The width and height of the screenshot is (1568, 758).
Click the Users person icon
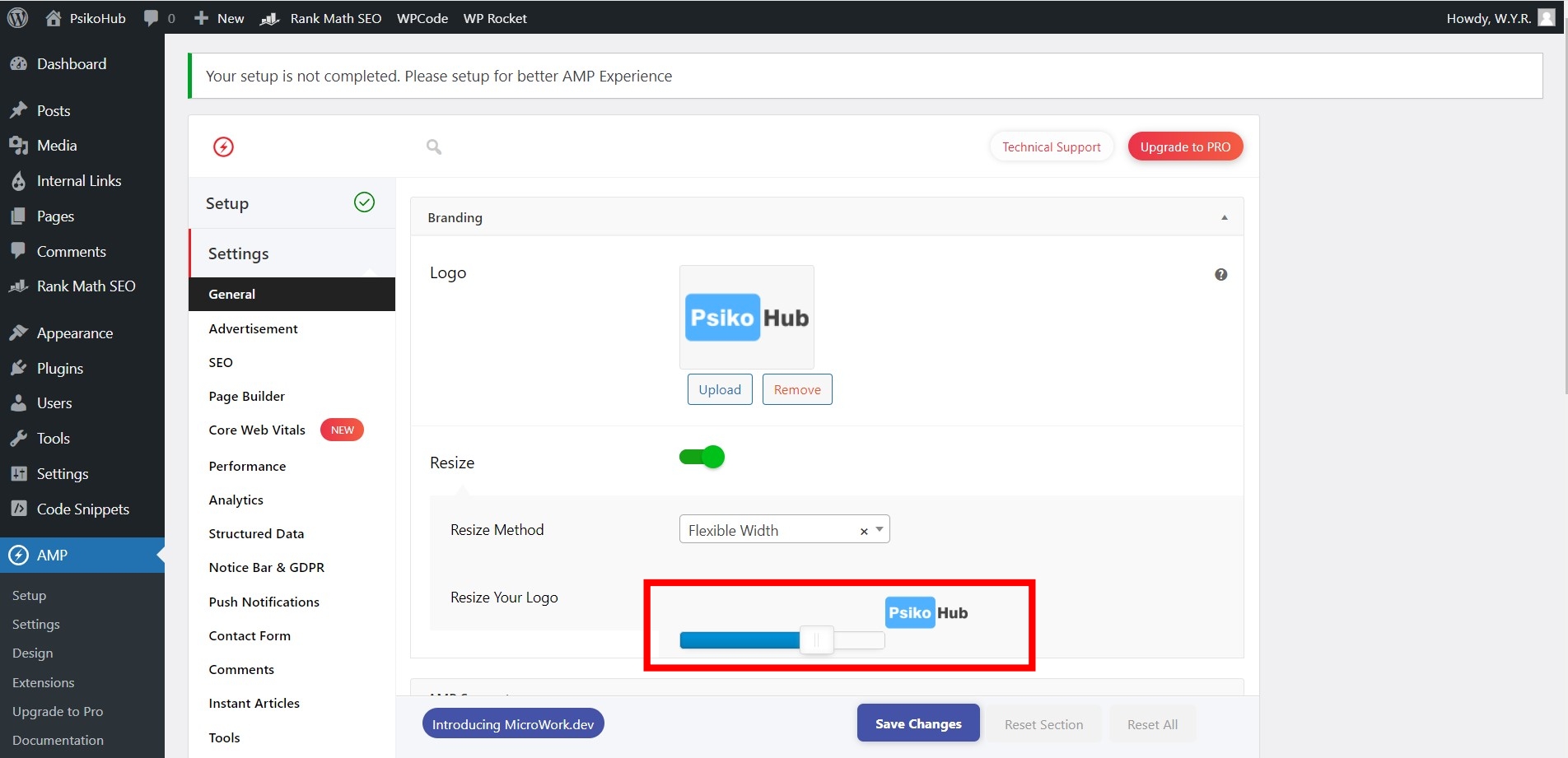click(x=18, y=403)
